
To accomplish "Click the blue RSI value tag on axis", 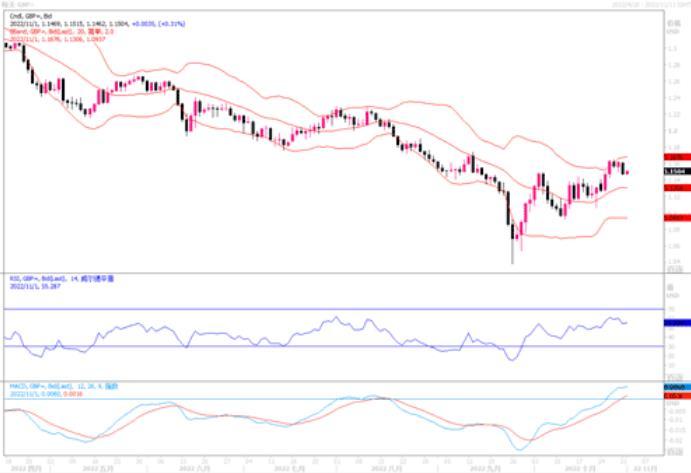I will tap(676, 323).
